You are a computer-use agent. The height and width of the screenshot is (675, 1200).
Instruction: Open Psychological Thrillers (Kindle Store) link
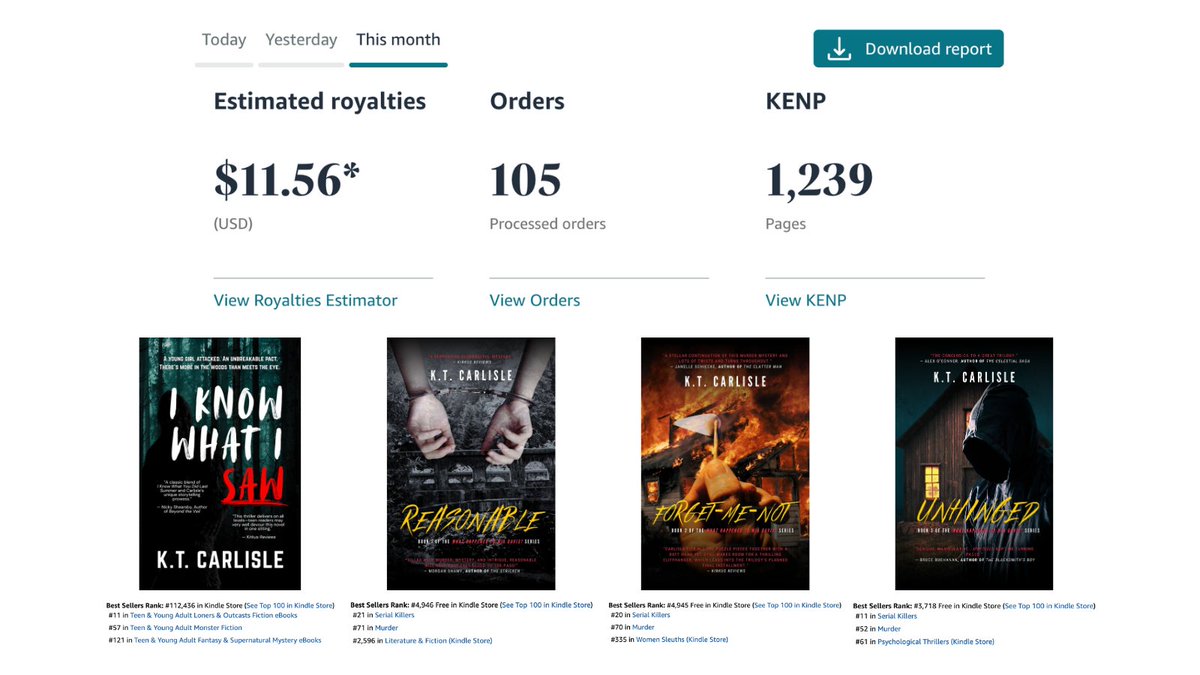936,641
